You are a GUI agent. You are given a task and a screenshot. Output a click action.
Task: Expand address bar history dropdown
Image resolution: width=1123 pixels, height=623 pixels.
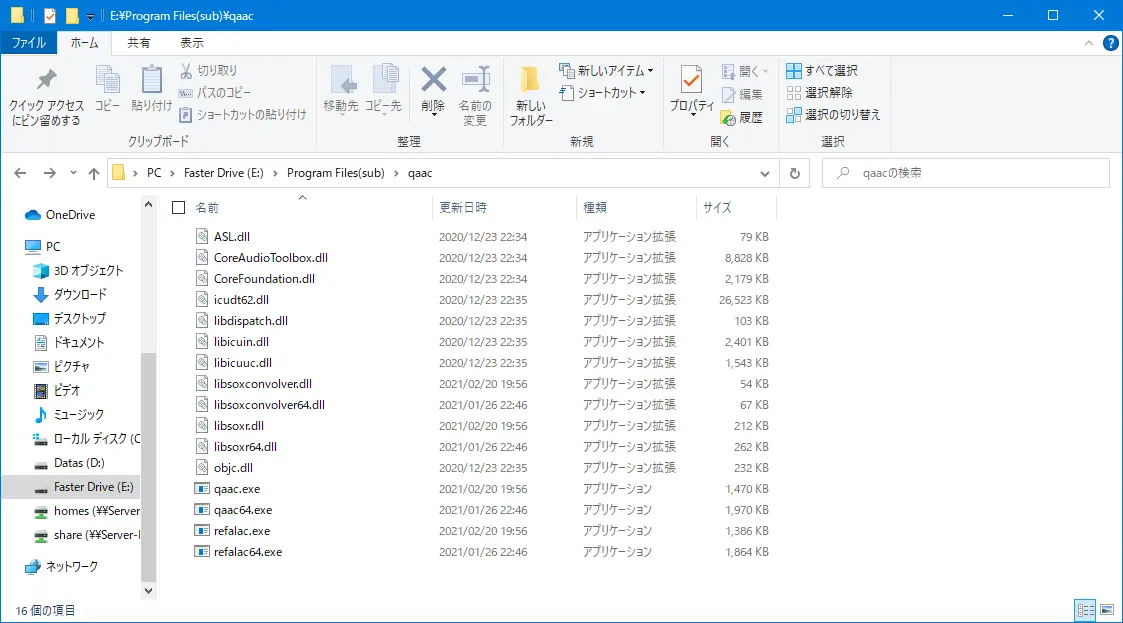point(765,173)
